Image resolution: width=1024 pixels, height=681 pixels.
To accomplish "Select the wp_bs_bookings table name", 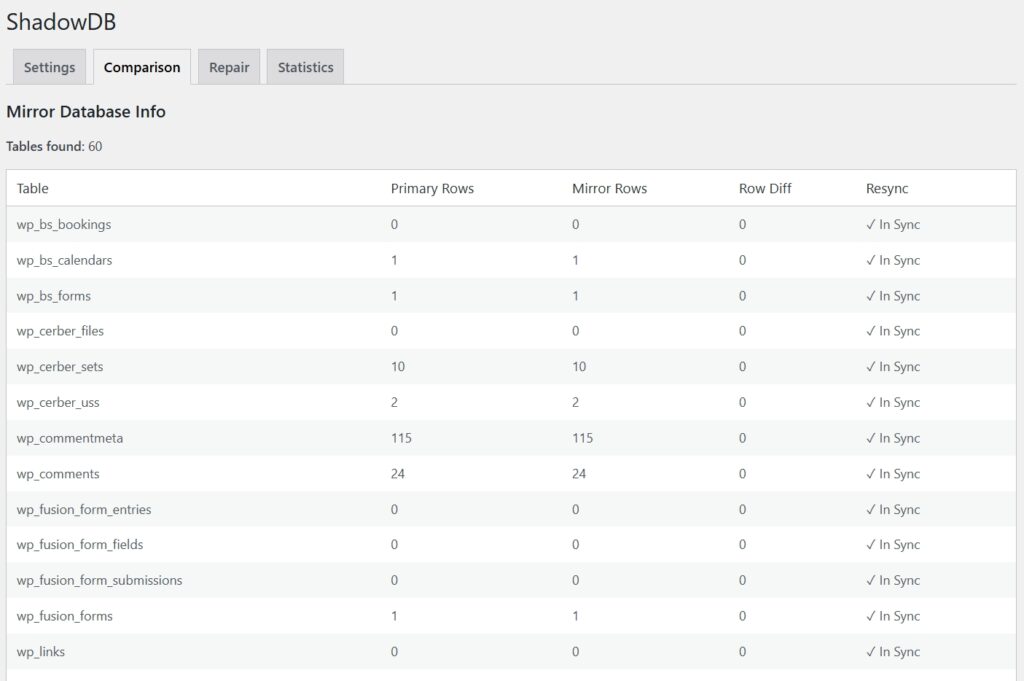I will pyautogui.click(x=64, y=224).
